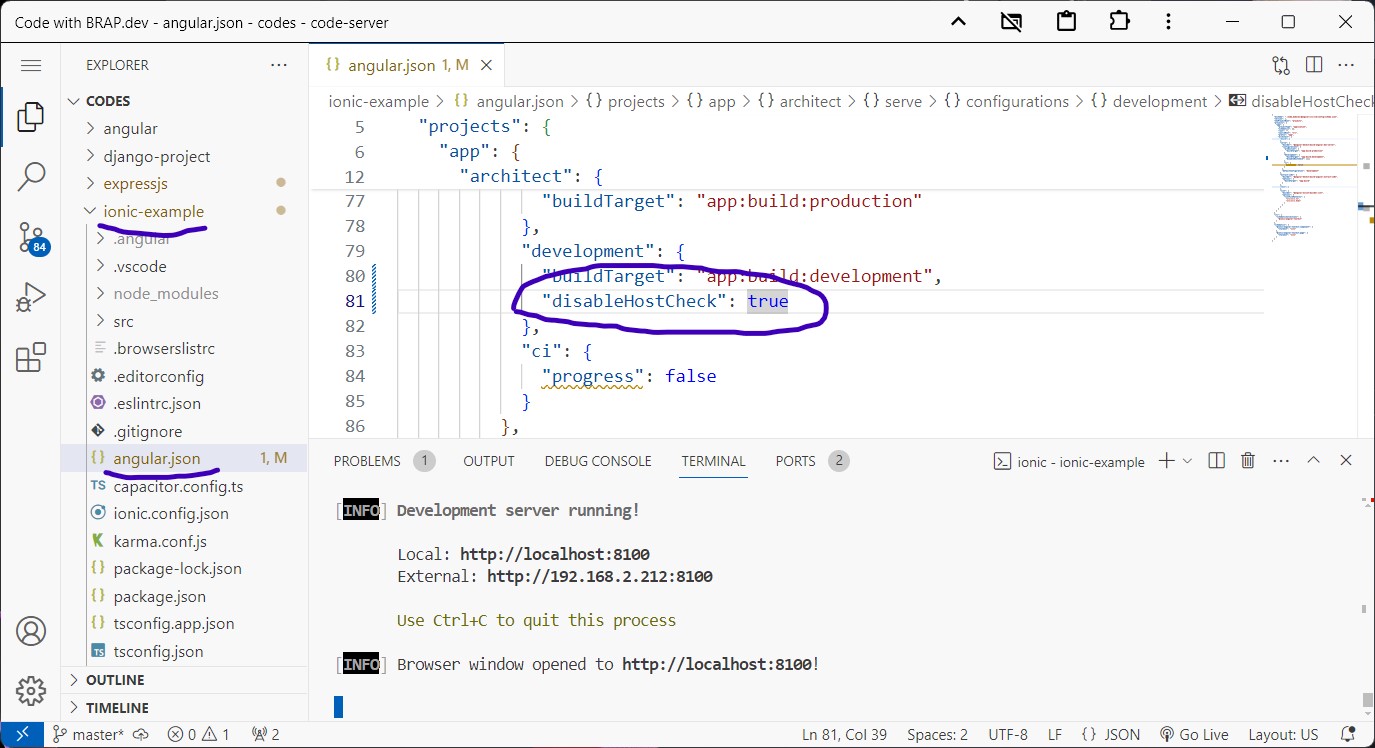Open the Run and Debug view
Viewport: 1375px width, 748px height.
point(31,296)
